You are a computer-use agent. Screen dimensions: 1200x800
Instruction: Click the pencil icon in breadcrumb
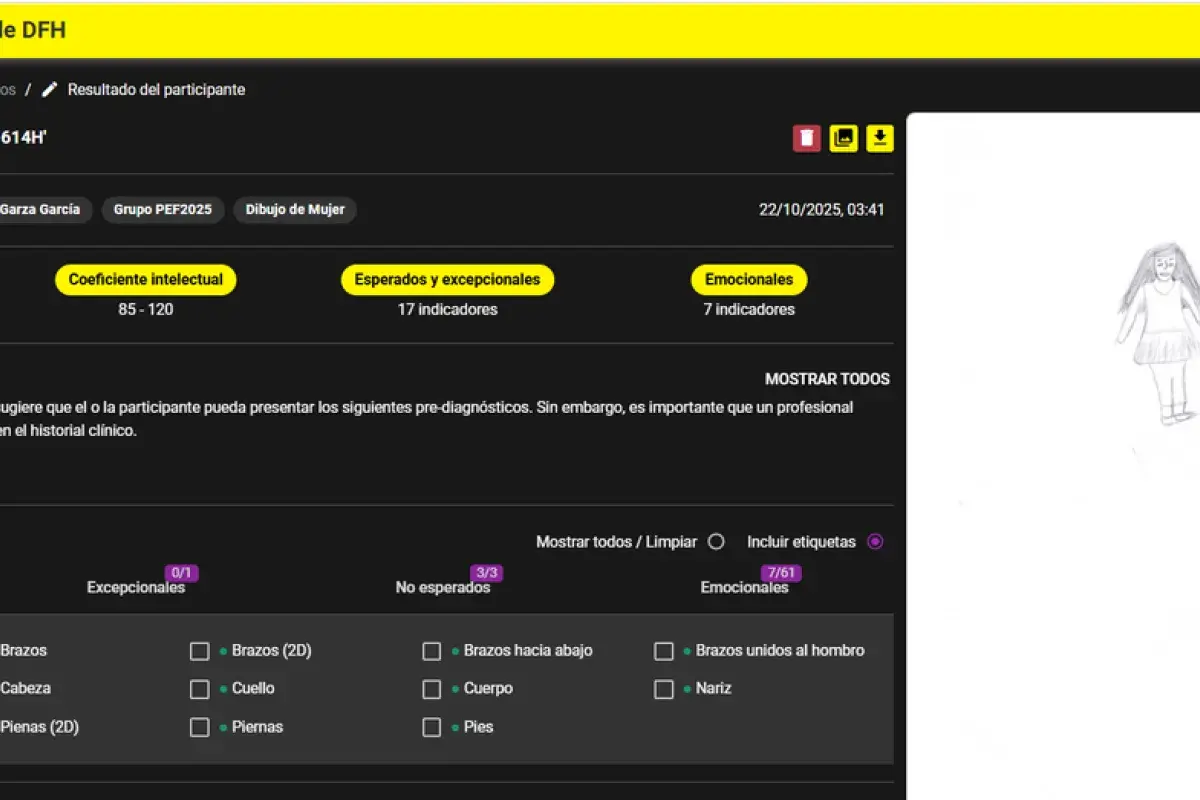50,90
